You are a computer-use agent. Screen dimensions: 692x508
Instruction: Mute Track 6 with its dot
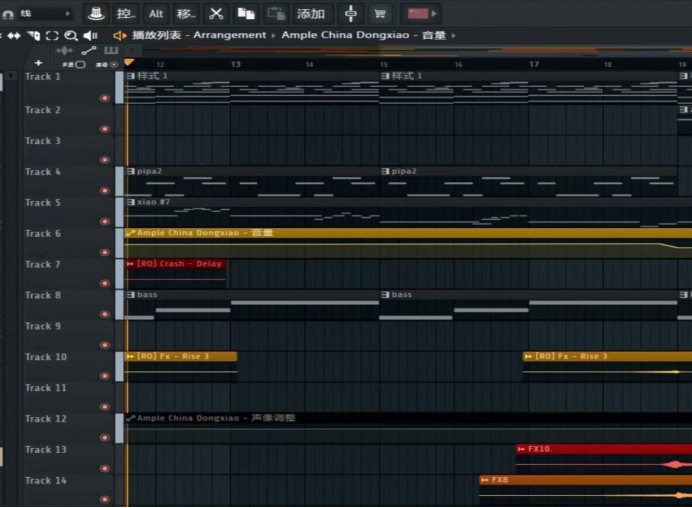(105, 252)
